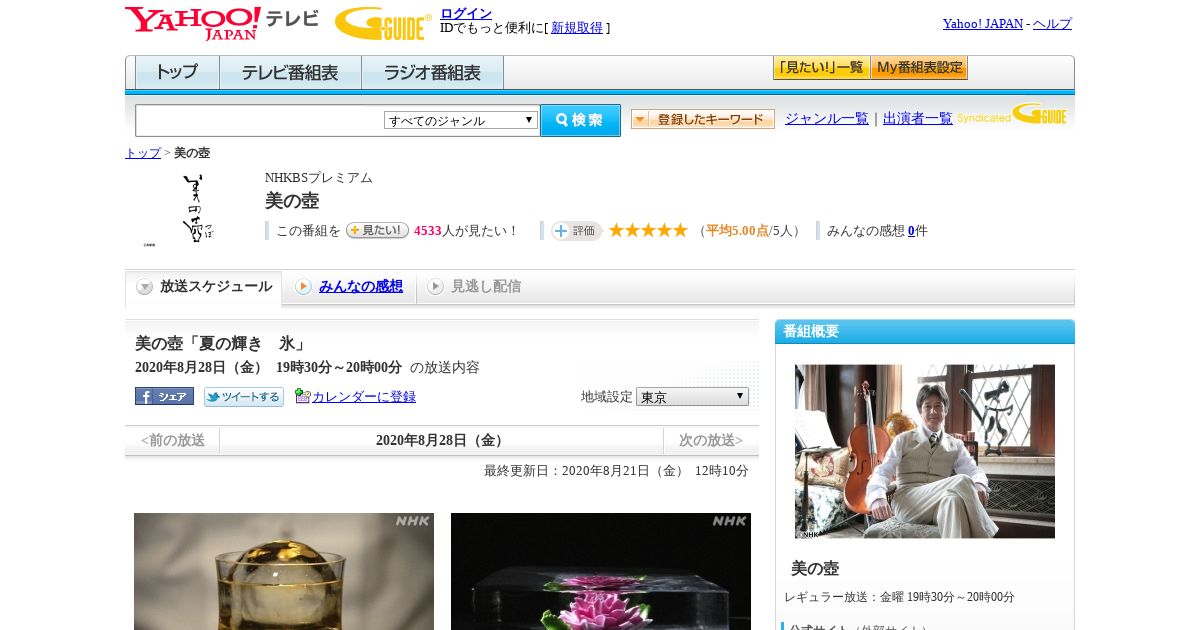The height and width of the screenshot is (630, 1200).
Task: Open the ヘルプ link
Action: click(1052, 24)
